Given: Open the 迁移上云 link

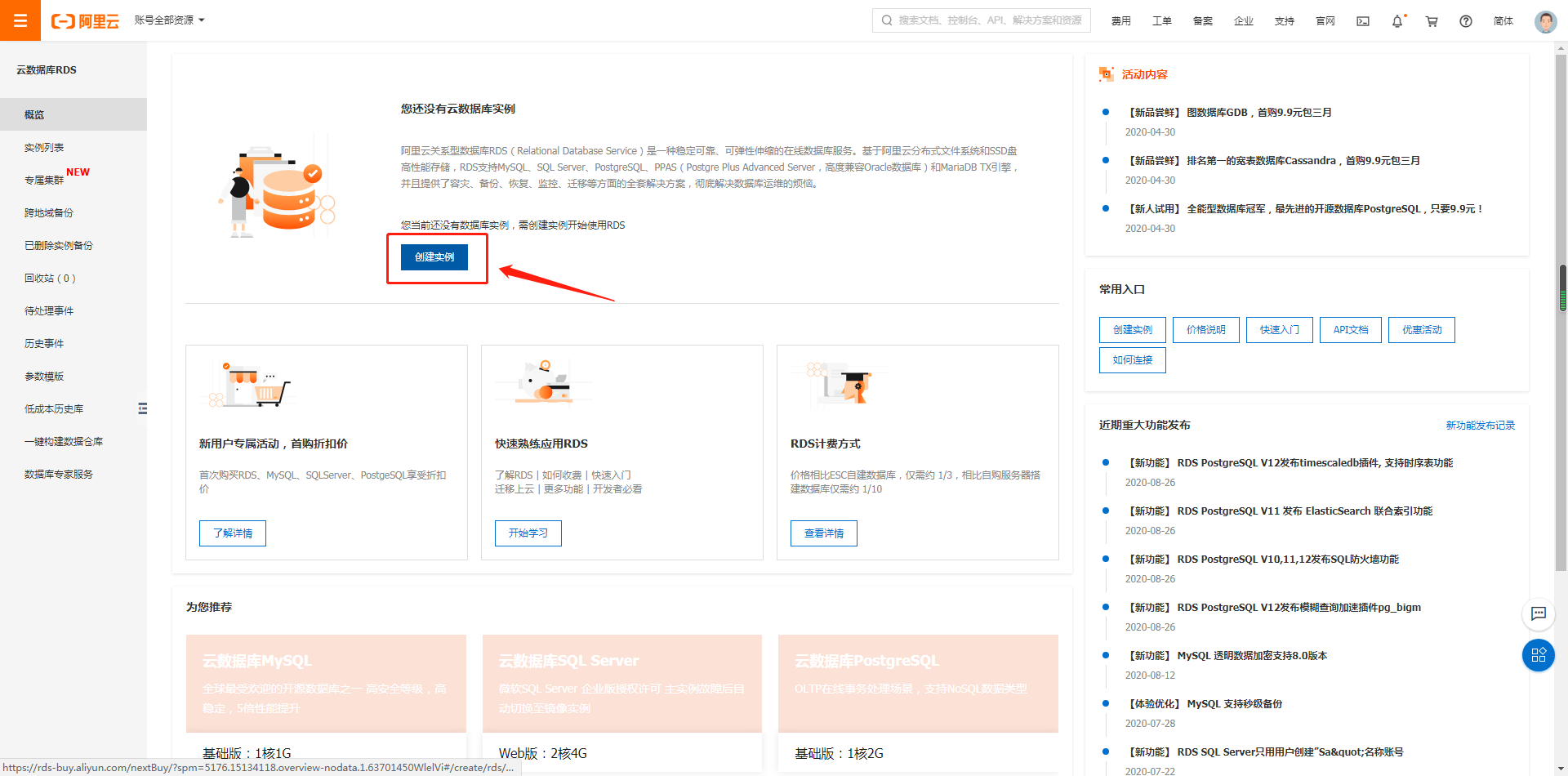Looking at the screenshot, I should pos(514,488).
